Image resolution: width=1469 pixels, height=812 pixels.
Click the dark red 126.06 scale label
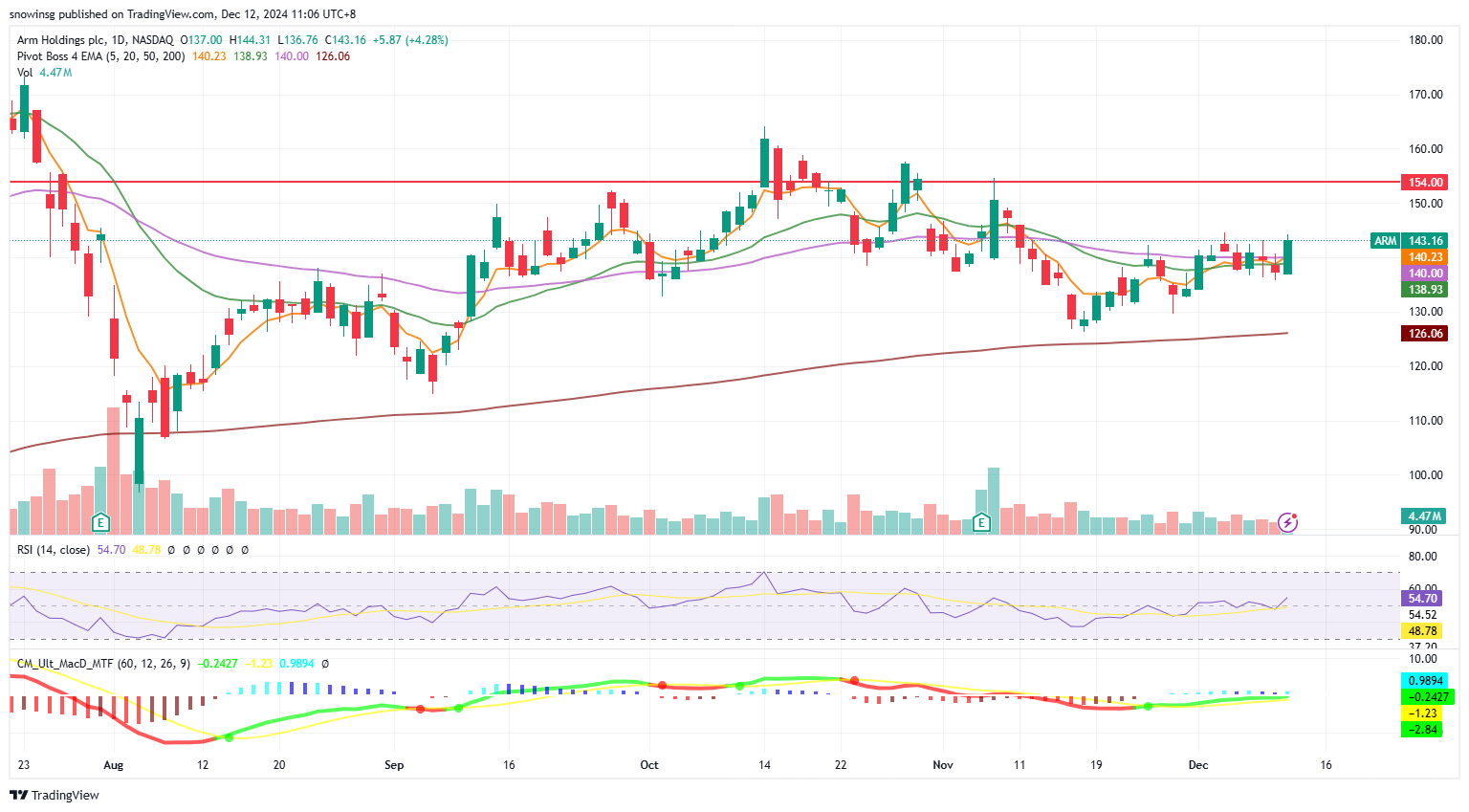point(1425,334)
